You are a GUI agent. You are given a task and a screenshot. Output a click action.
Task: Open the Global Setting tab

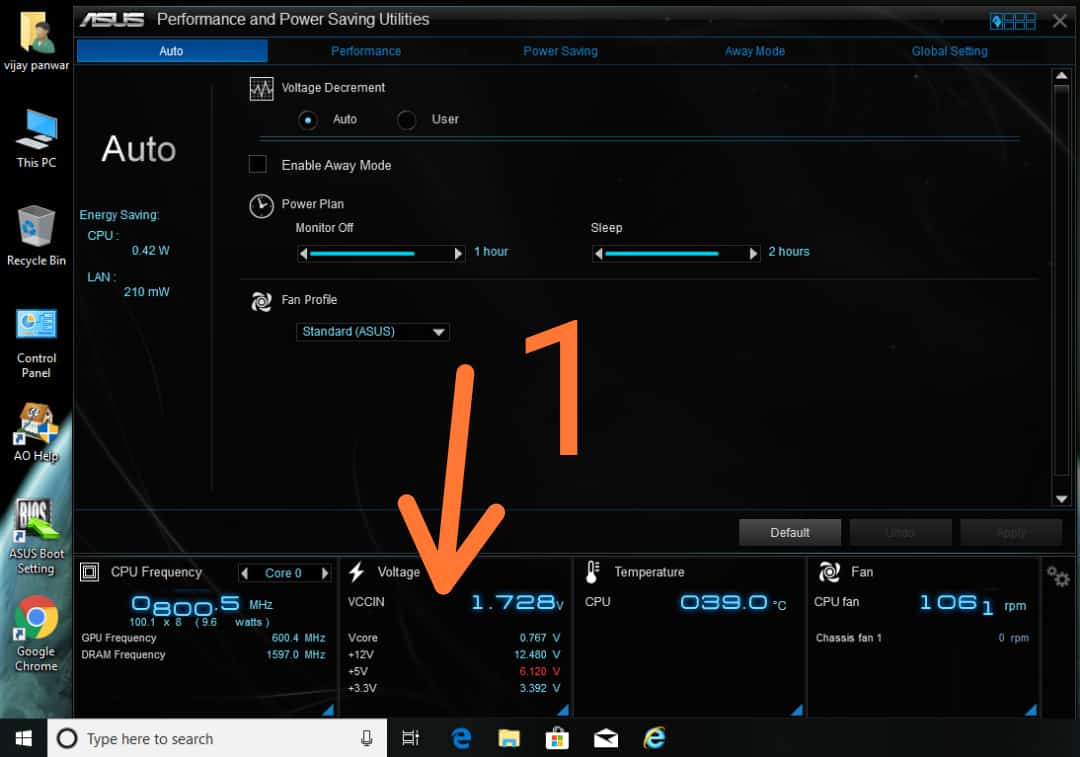(x=949, y=51)
